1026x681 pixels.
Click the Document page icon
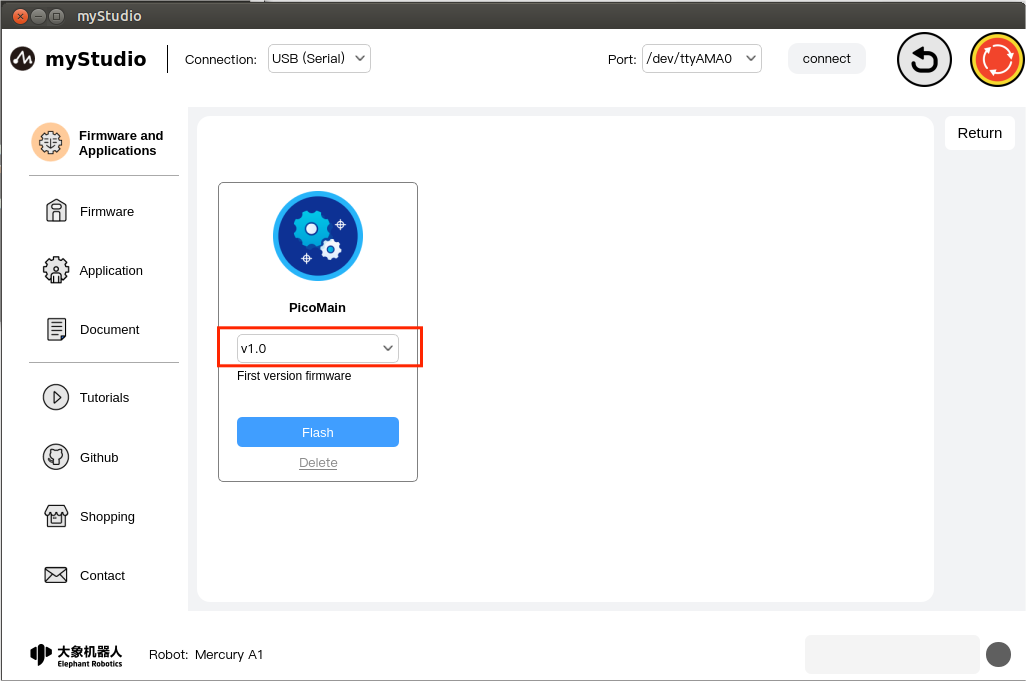click(56, 329)
